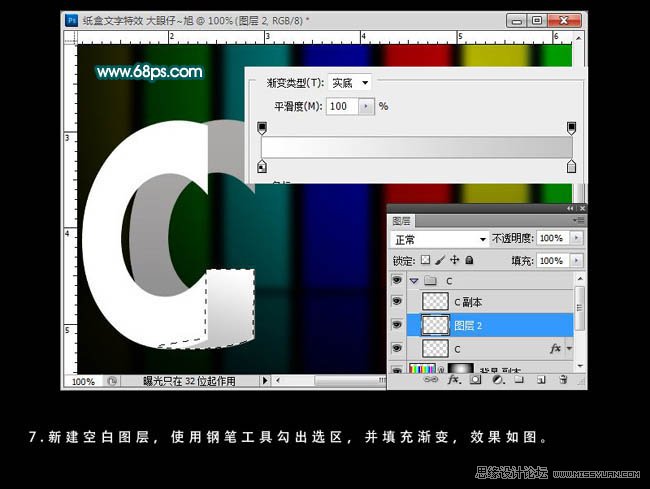Select the C 副本 layer name
The width and height of the screenshot is (650, 489).
(x=468, y=302)
